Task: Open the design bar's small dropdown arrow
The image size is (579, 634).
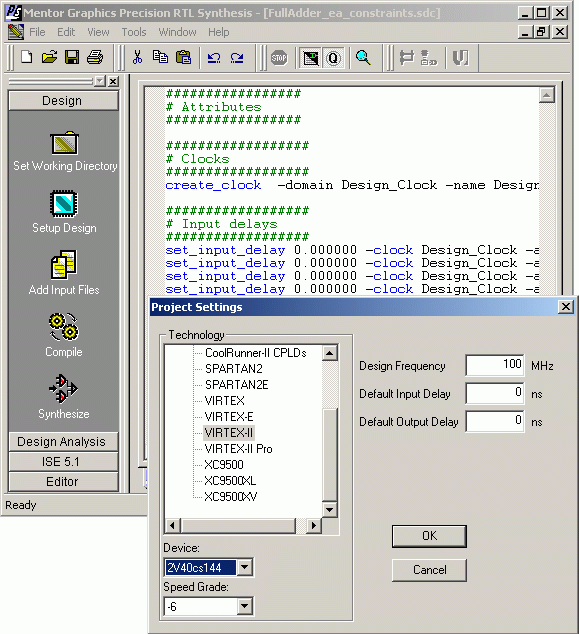Action: coord(99,81)
